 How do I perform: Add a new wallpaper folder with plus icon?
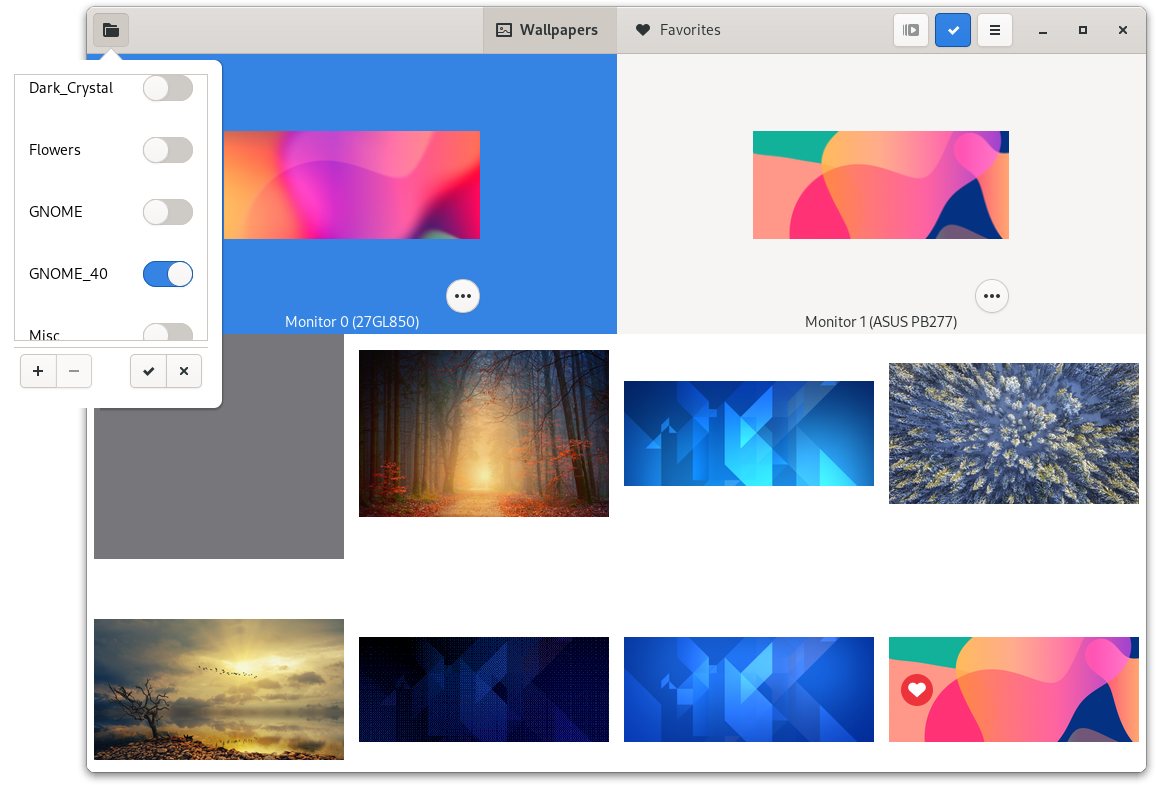click(38, 371)
